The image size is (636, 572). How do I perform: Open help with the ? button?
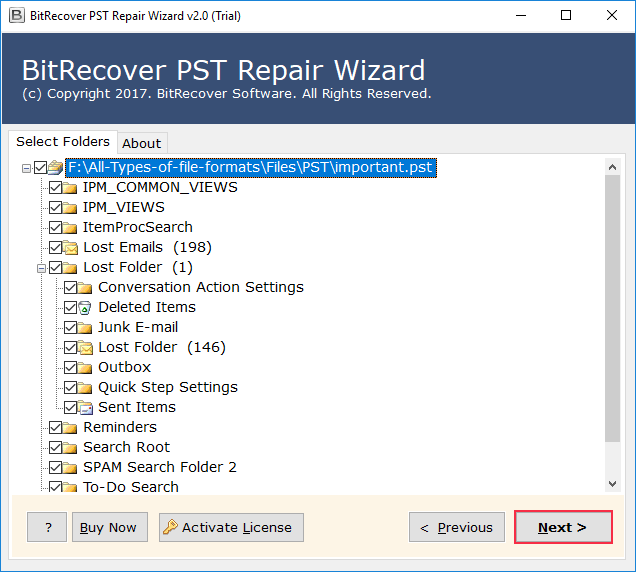(x=47, y=527)
